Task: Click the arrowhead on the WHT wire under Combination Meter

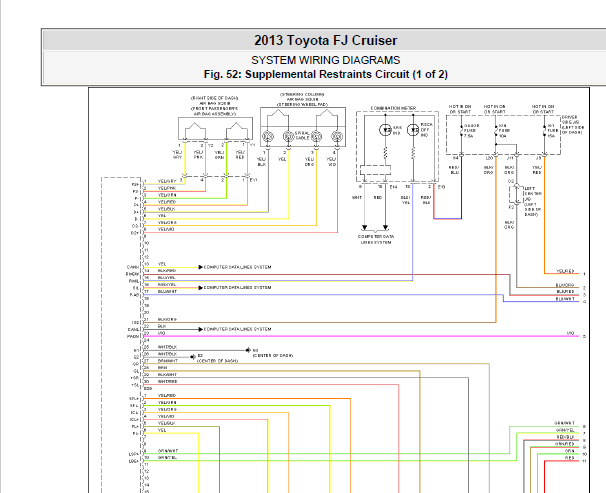Action: (364, 227)
